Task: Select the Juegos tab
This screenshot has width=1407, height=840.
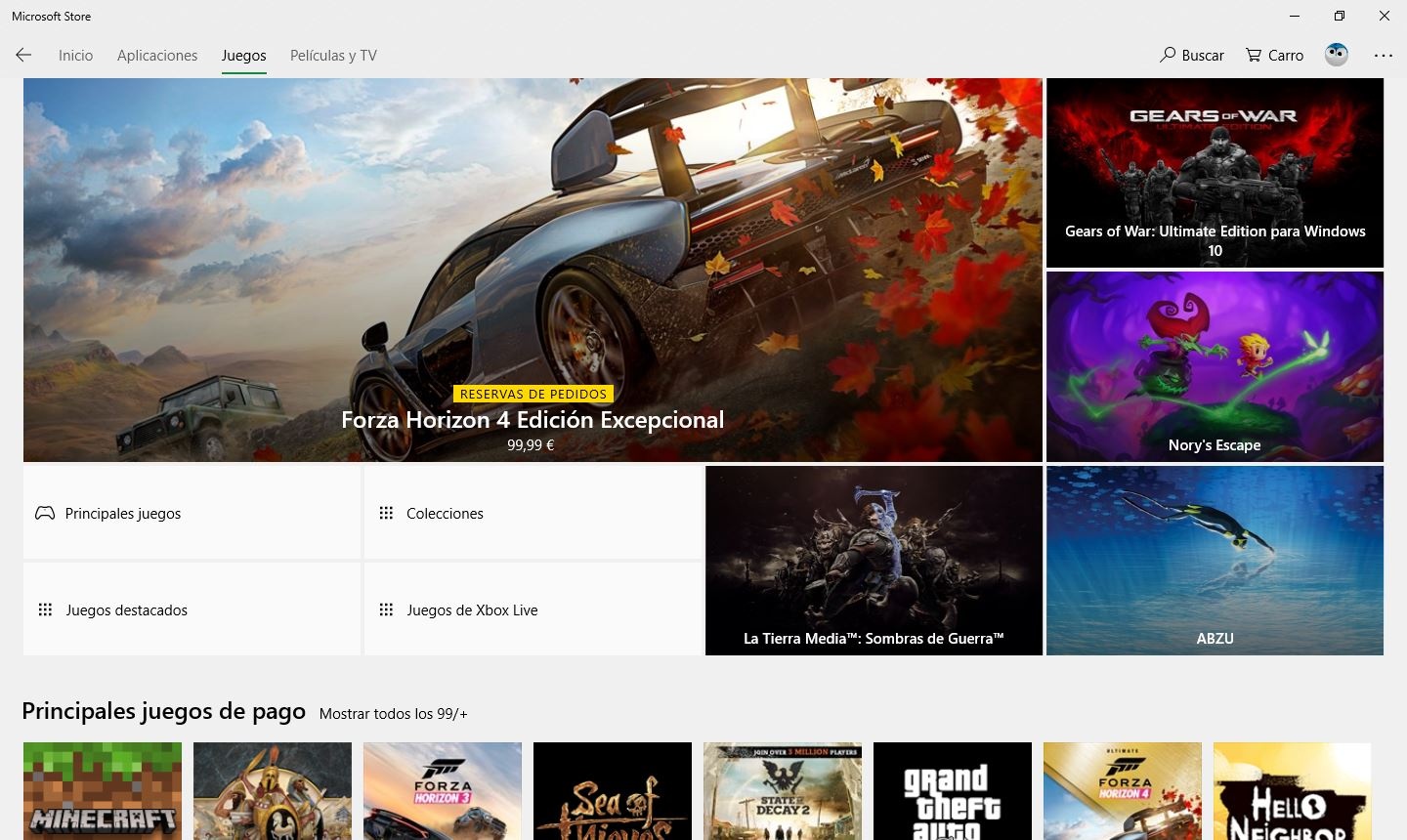Action: (x=244, y=56)
